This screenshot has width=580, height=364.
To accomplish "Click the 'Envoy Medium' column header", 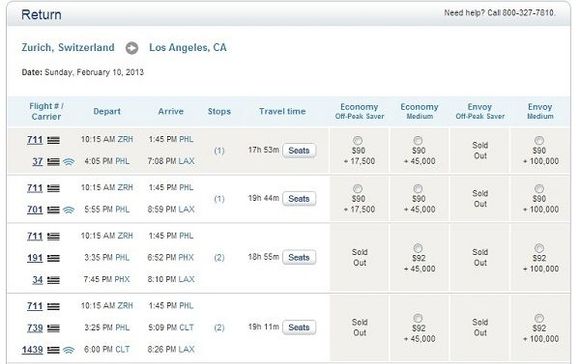I will (540, 111).
